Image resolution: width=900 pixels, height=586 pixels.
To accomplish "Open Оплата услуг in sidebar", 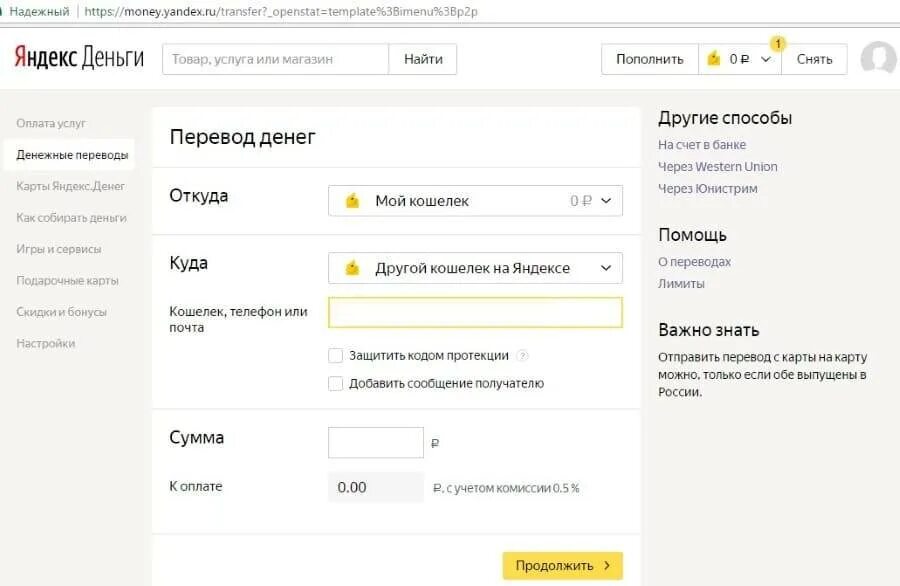I will pyautogui.click(x=51, y=123).
